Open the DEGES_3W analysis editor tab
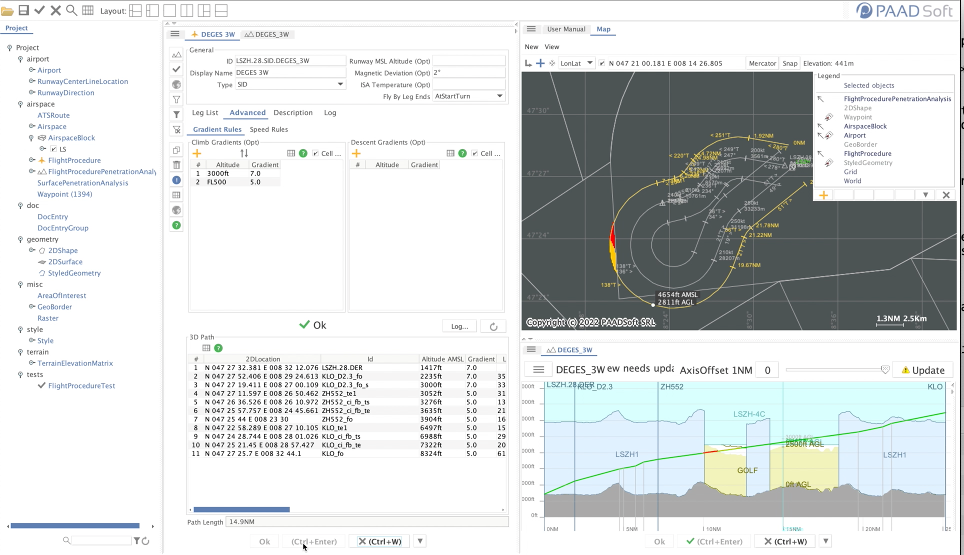 pyautogui.click(x=267, y=34)
